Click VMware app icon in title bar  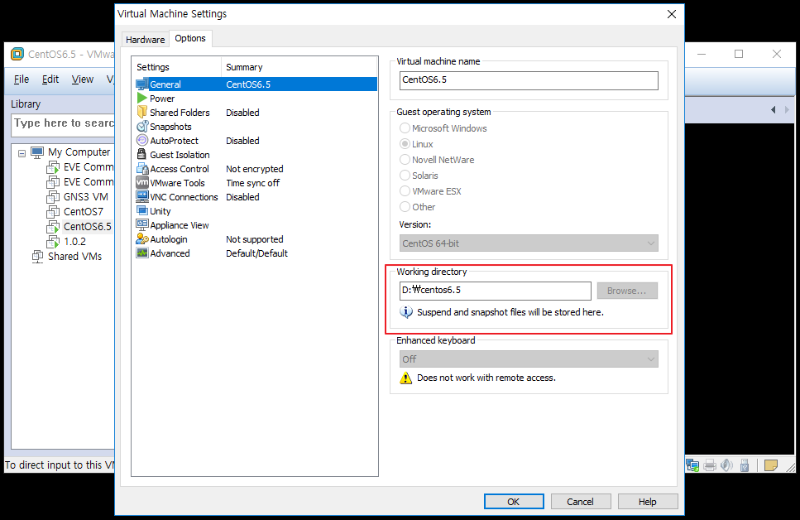17,54
